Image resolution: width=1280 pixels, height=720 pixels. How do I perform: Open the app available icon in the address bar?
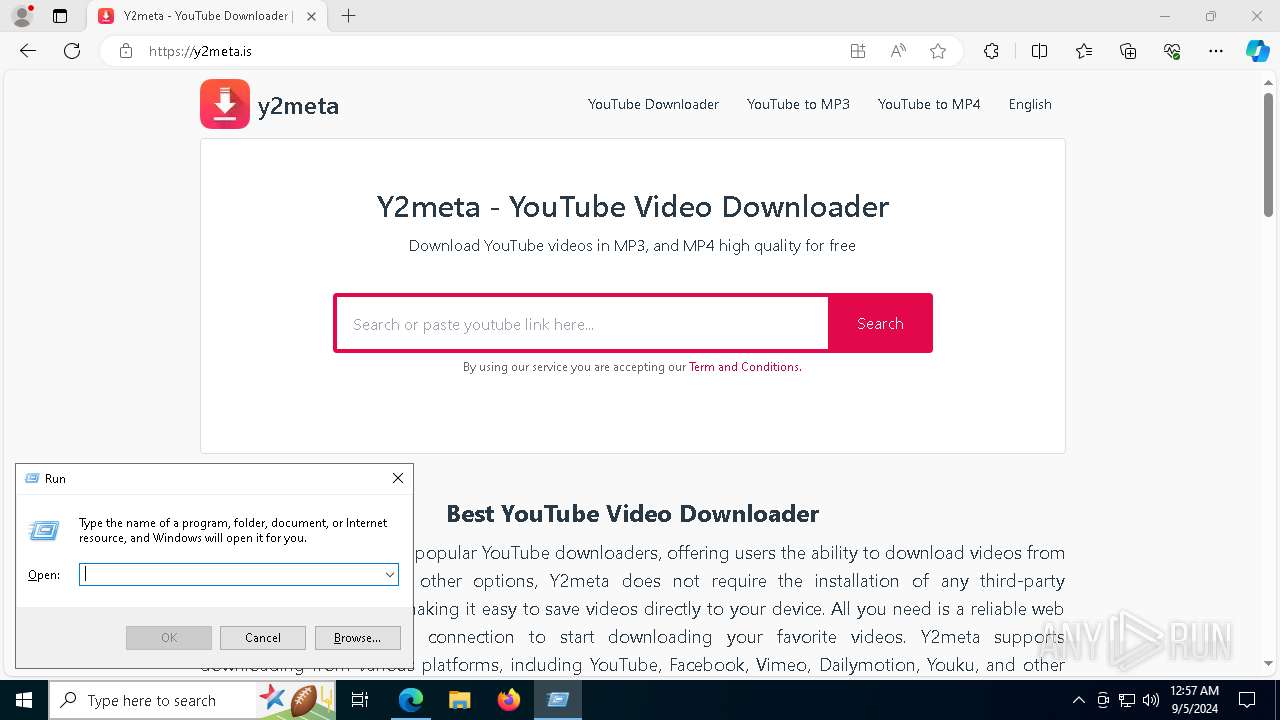858,51
